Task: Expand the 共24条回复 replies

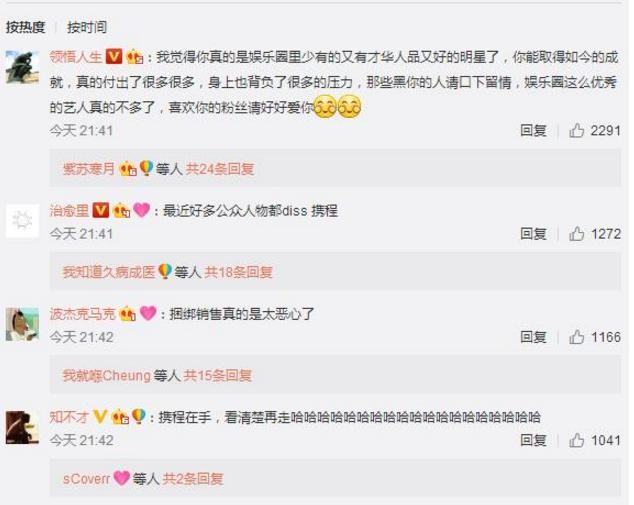Action: [220, 169]
